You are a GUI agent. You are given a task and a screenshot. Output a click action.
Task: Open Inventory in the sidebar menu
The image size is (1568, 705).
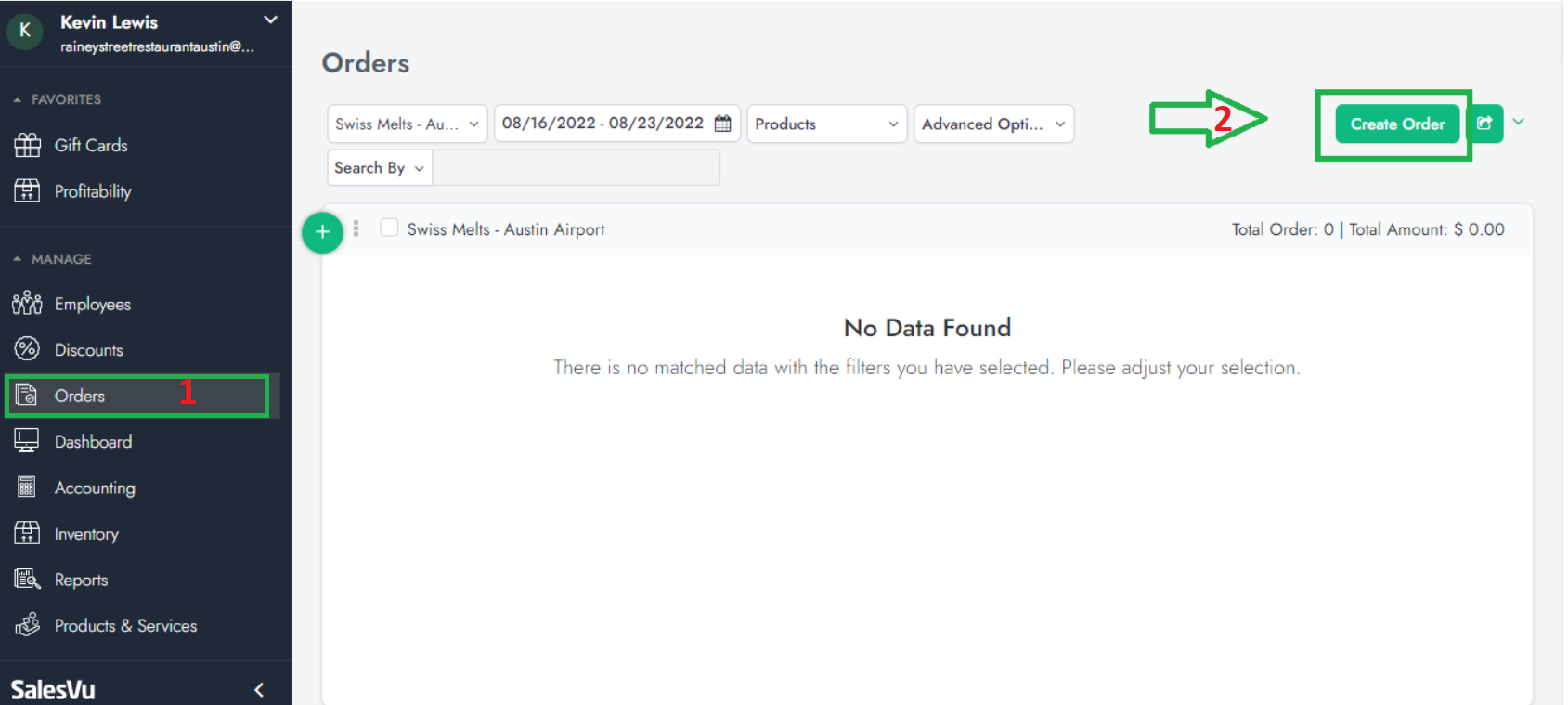[86, 534]
